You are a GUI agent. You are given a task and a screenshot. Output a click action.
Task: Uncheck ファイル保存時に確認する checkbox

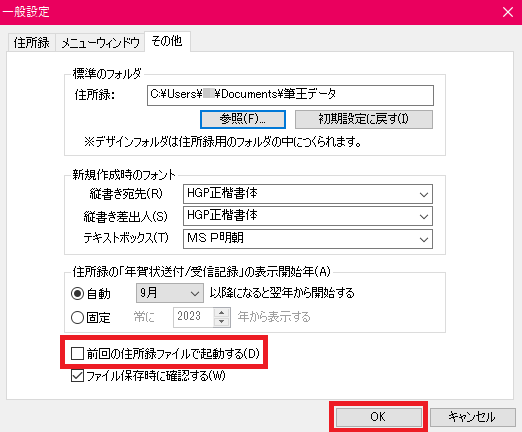(77, 376)
